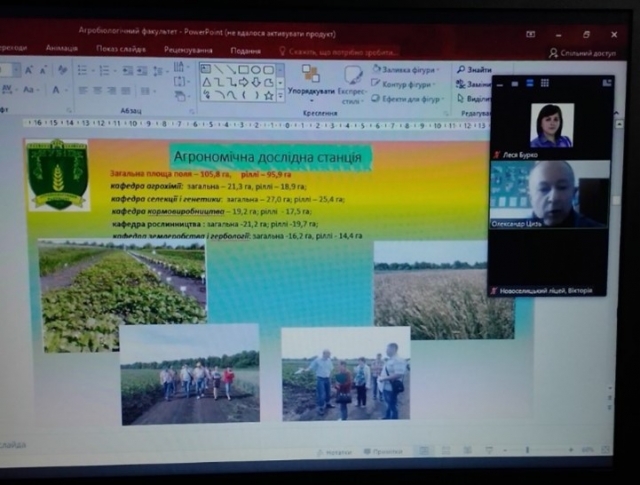
Task: Clear all text formatting
Action: [x=62, y=70]
